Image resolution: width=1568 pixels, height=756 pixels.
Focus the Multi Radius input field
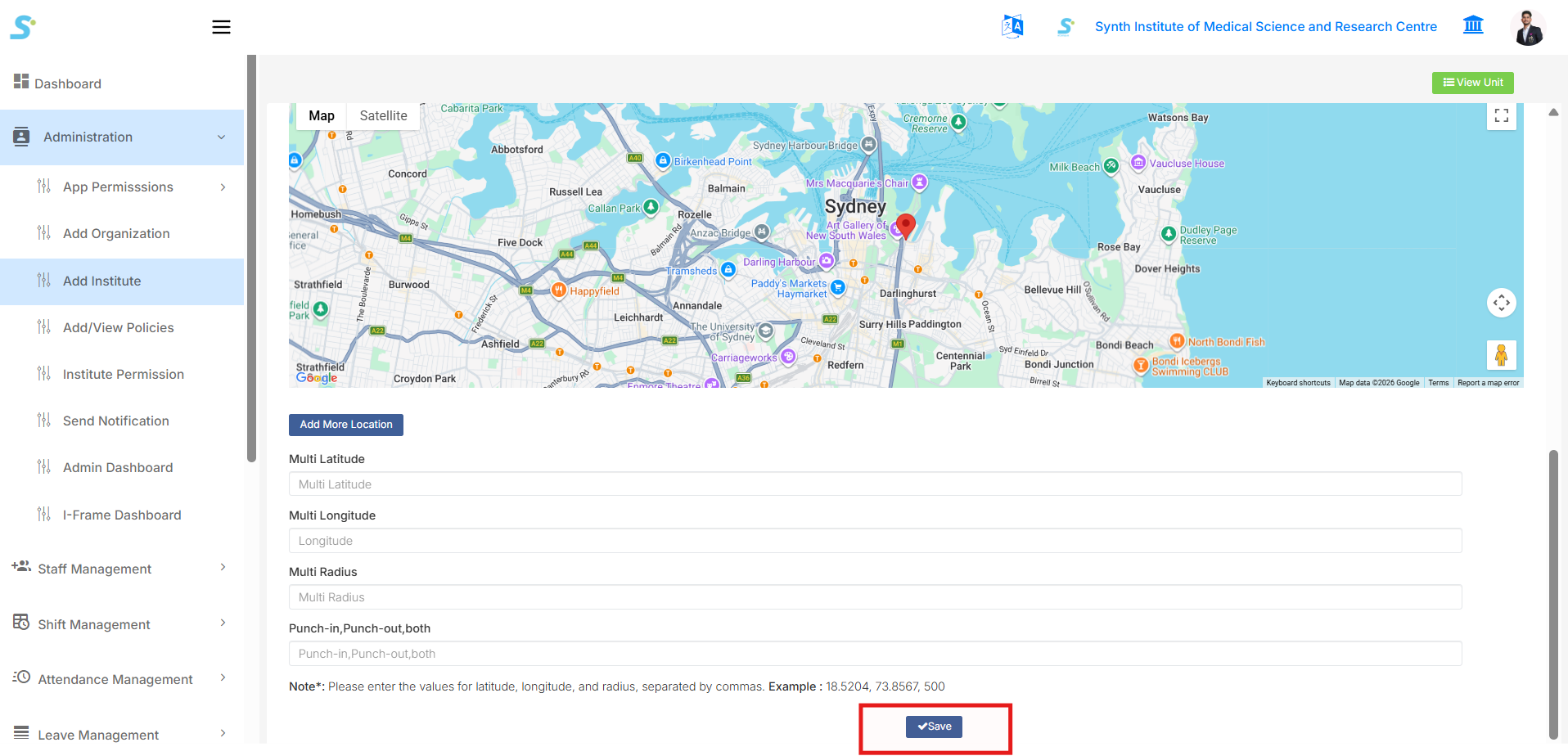[x=876, y=597]
